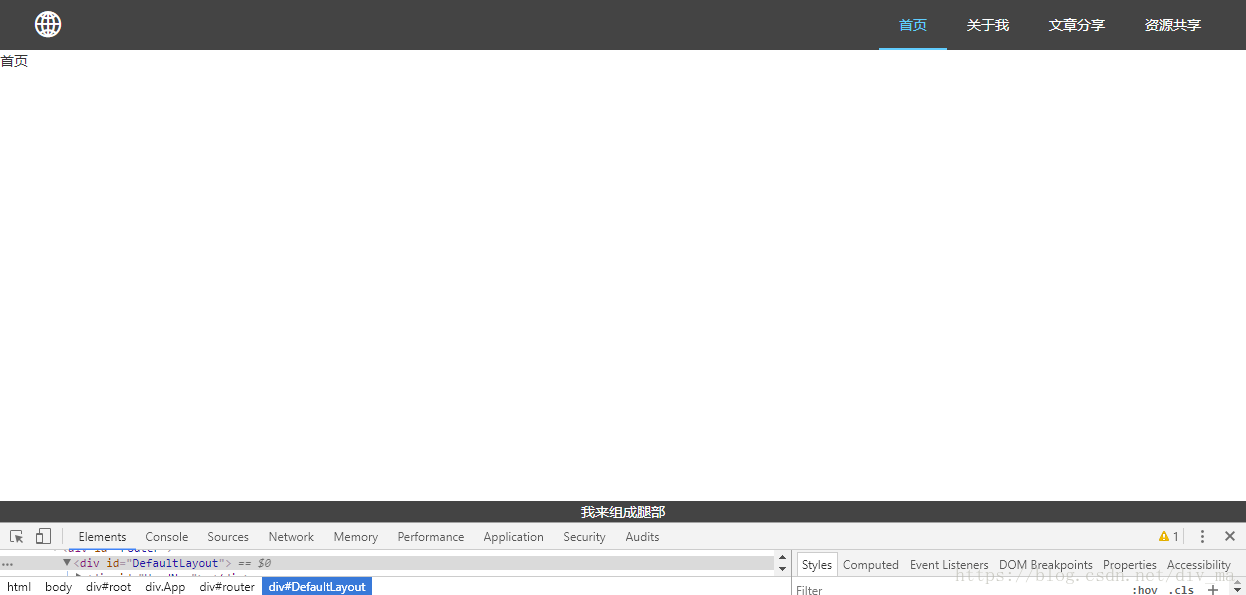
Task: Collapse the div#DefaultLayout DOM node
Action: [67, 563]
